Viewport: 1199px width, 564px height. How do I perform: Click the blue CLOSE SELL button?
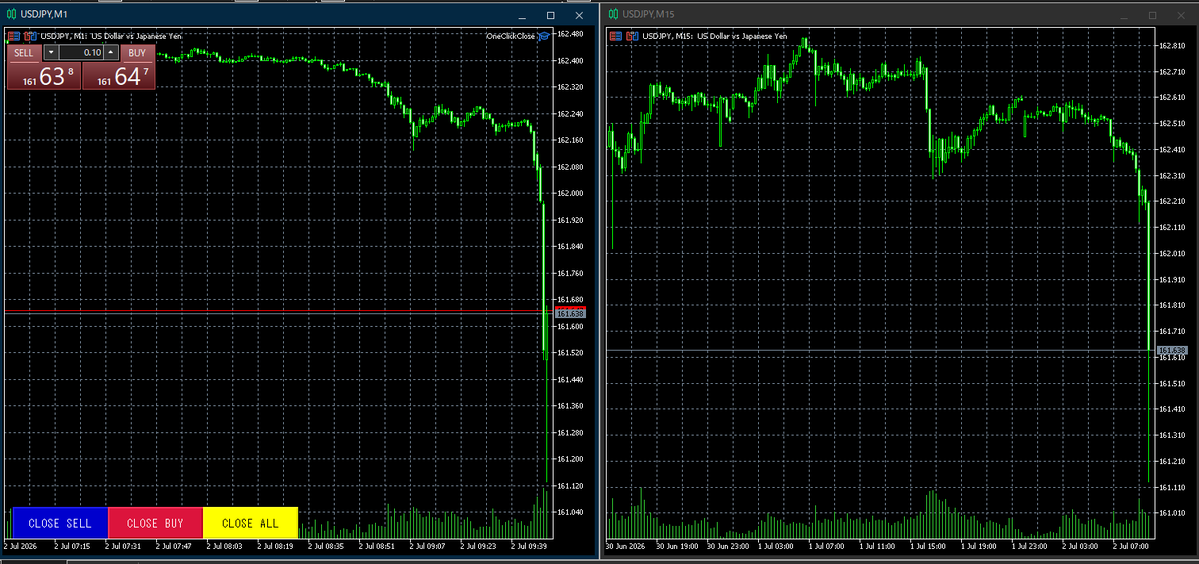60,523
